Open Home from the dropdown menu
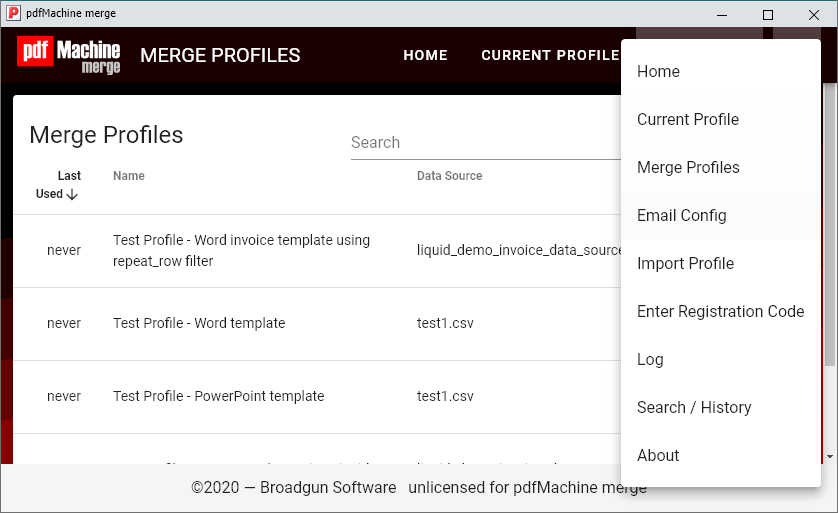Viewport: 838px width, 513px height. pyautogui.click(x=658, y=72)
